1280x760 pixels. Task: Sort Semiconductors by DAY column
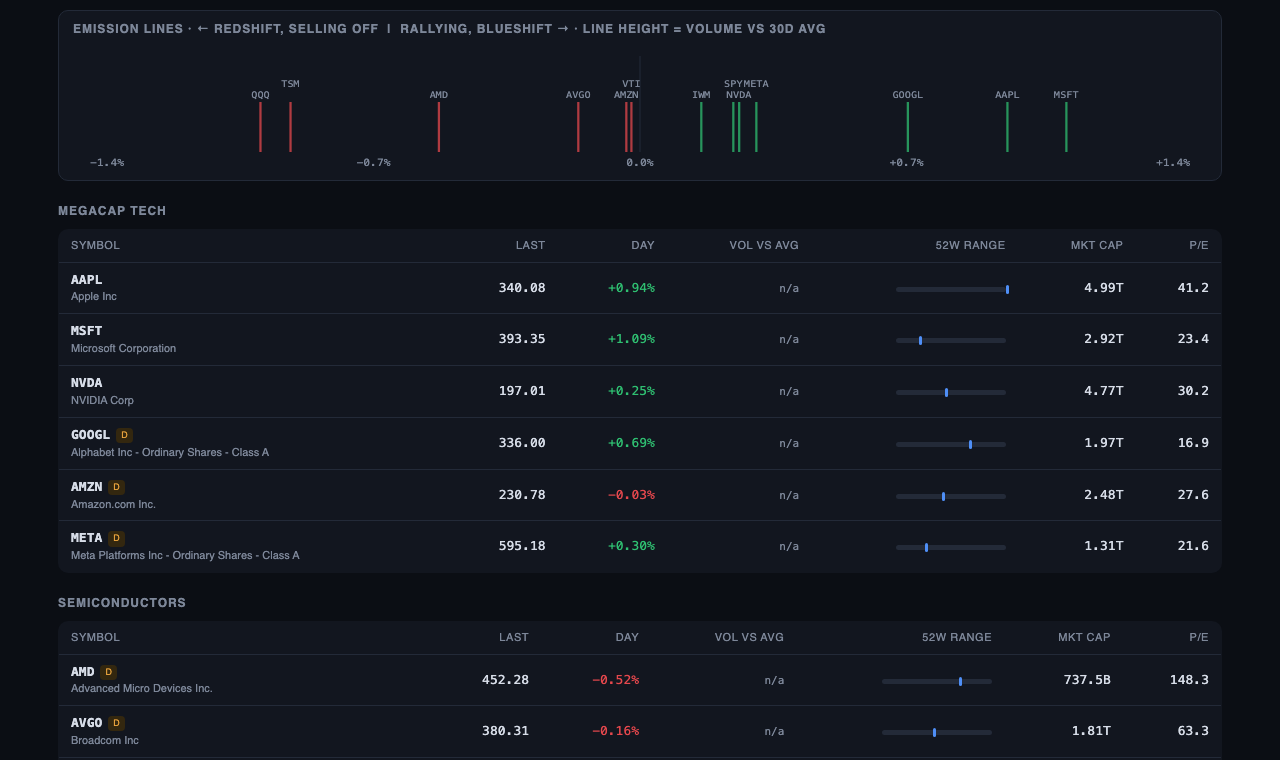coord(627,637)
